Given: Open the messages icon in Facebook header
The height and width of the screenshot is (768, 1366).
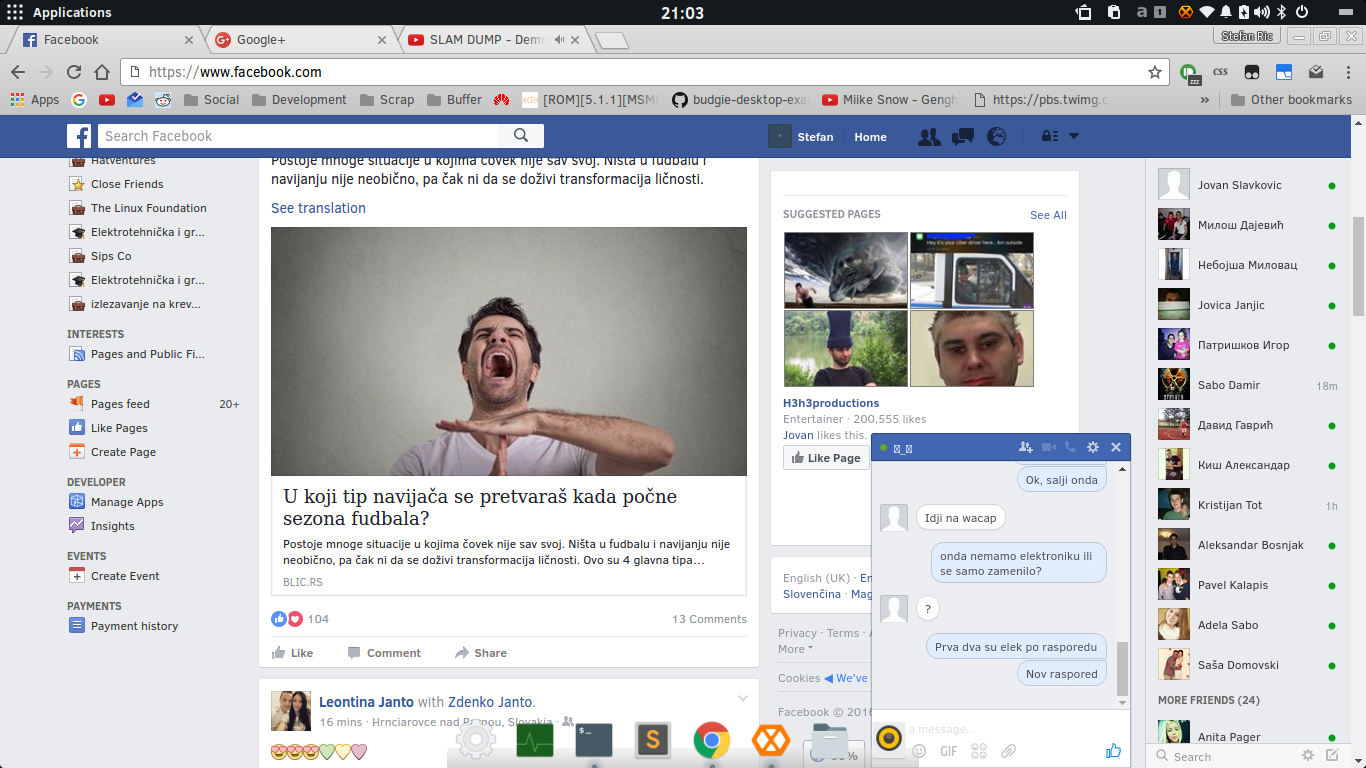Looking at the screenshot, I should [963, 137].
